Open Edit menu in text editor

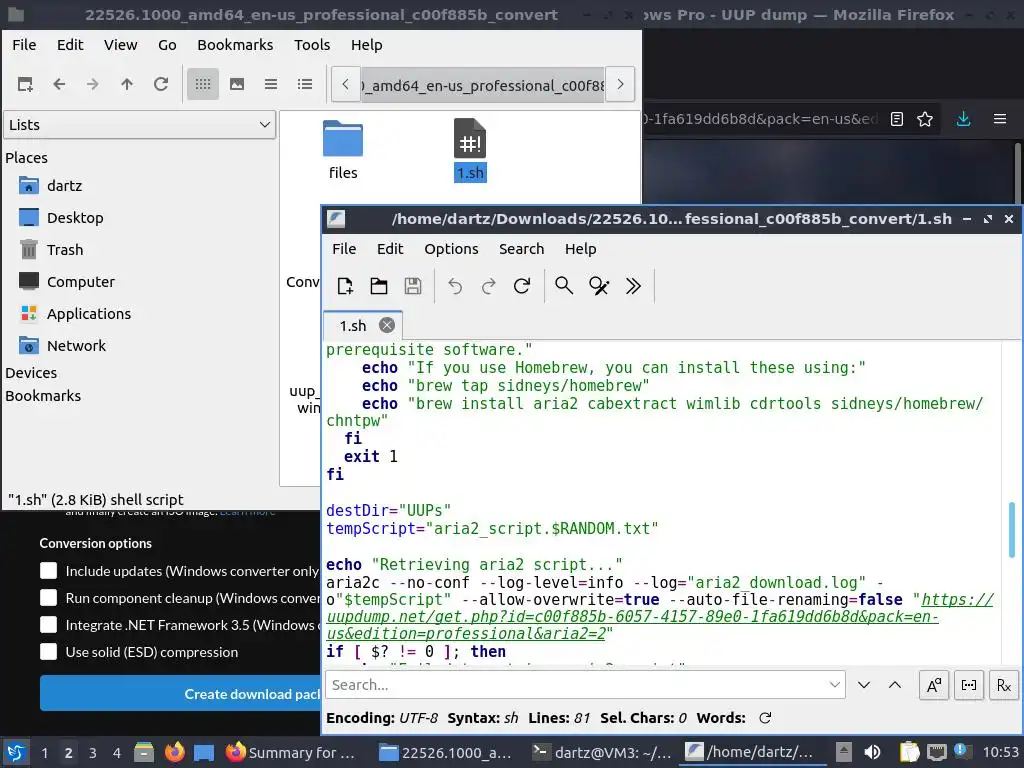coord(390,249)
